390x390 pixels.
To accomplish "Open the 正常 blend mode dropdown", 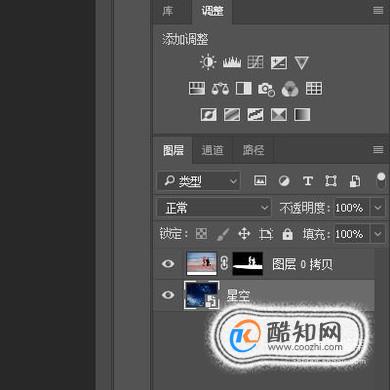I will coord(214,208).
